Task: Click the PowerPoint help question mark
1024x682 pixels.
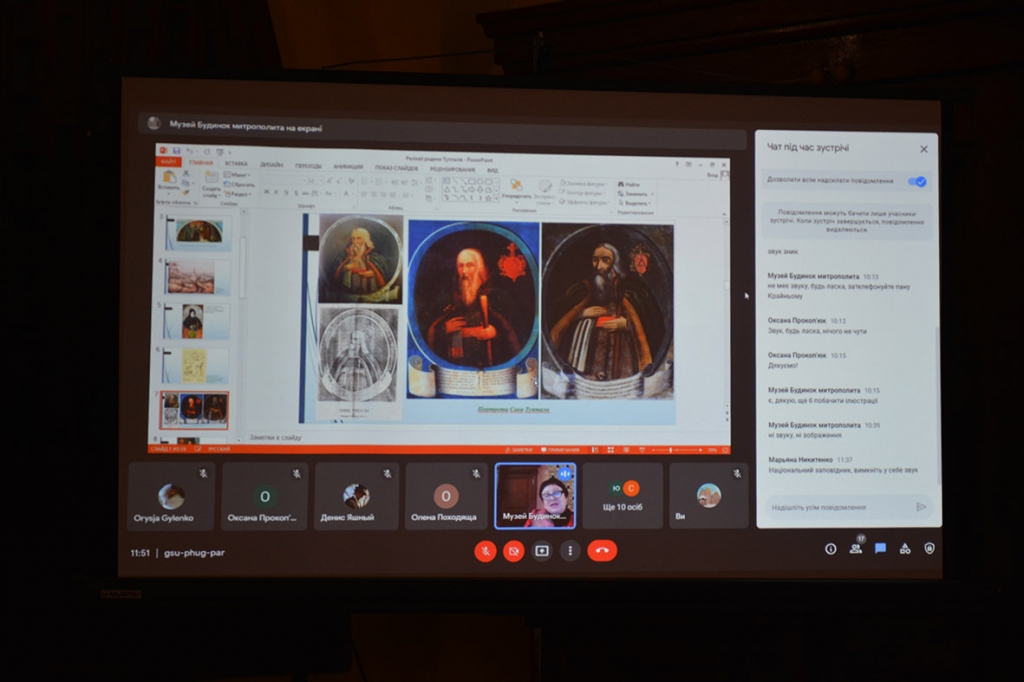Action: coord(677,164)
